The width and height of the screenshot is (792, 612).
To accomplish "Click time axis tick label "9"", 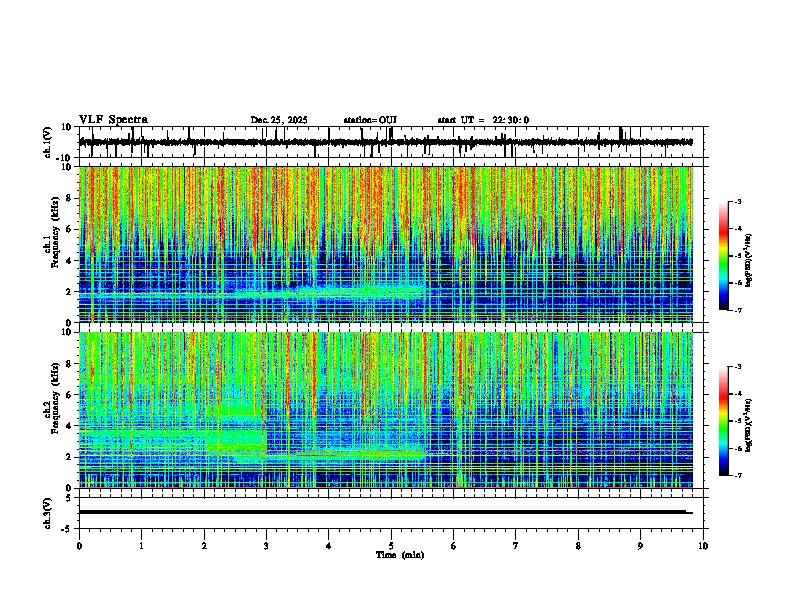I will 640,546.
